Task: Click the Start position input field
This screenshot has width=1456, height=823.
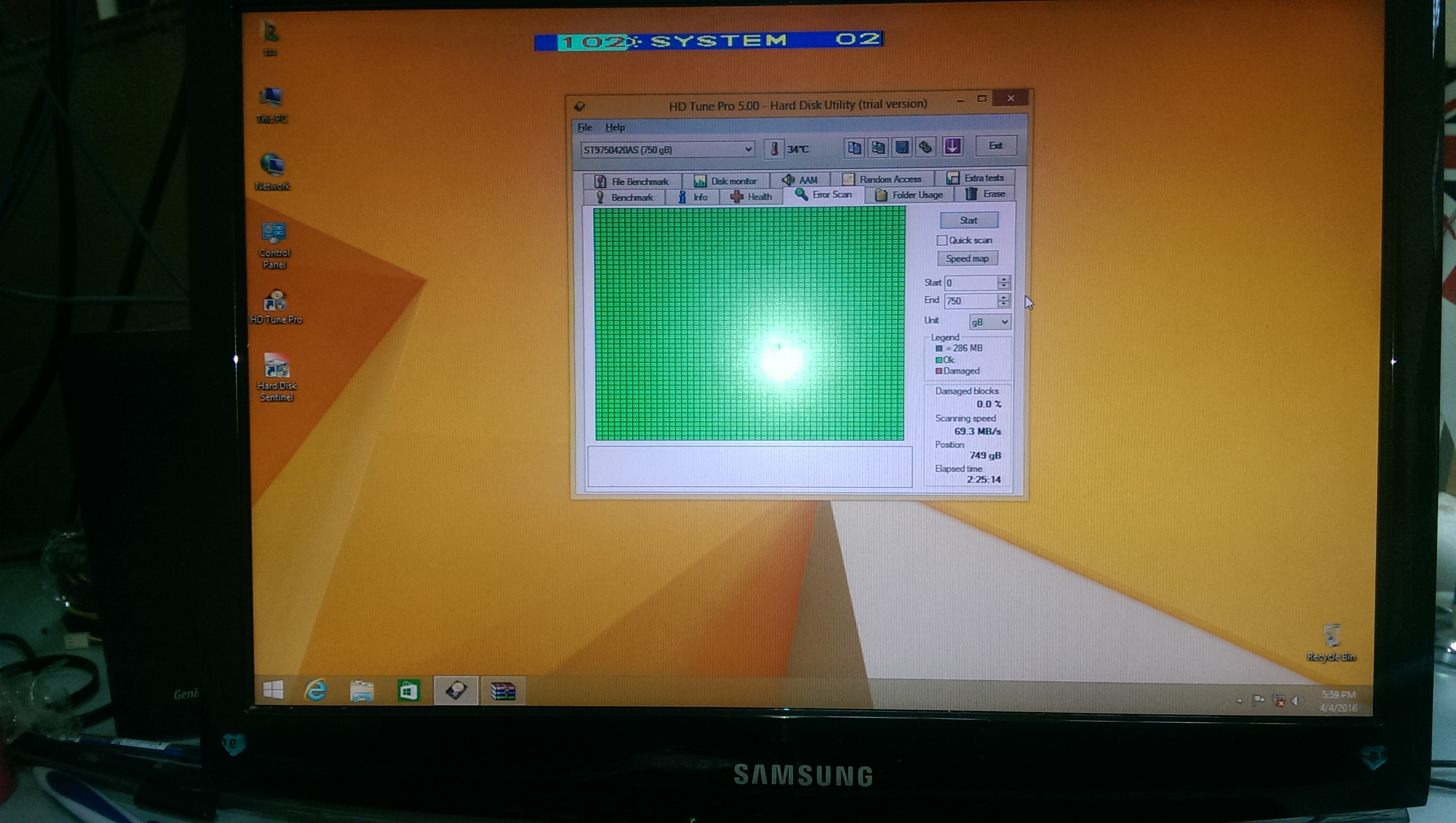Action: tap(970, 283)
